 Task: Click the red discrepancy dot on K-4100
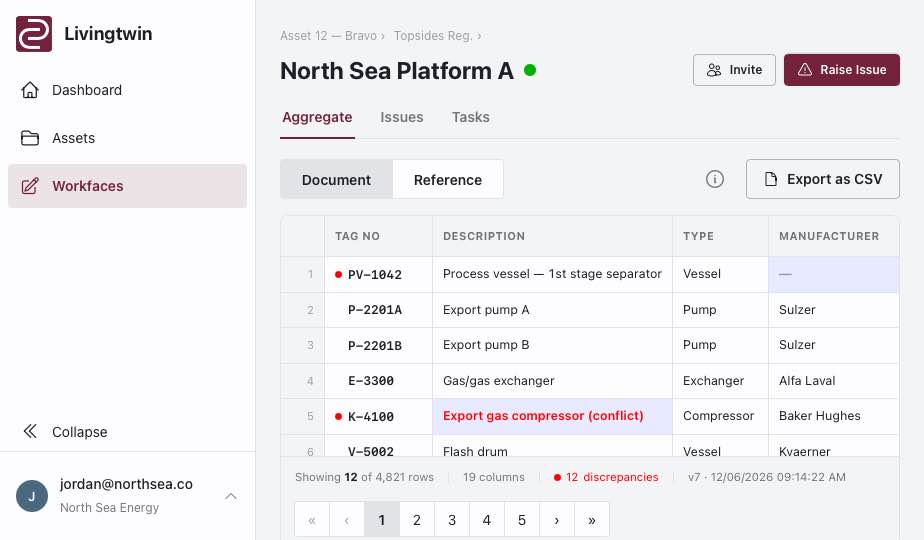(x=338, y=416)
